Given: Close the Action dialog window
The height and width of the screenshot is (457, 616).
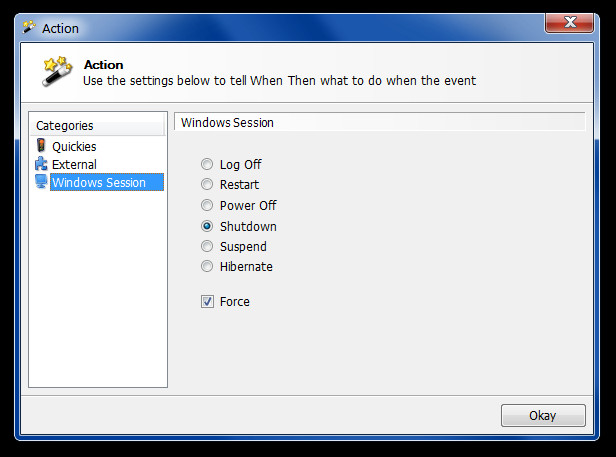Looking at the screenshot, I should tap(569, 22).
